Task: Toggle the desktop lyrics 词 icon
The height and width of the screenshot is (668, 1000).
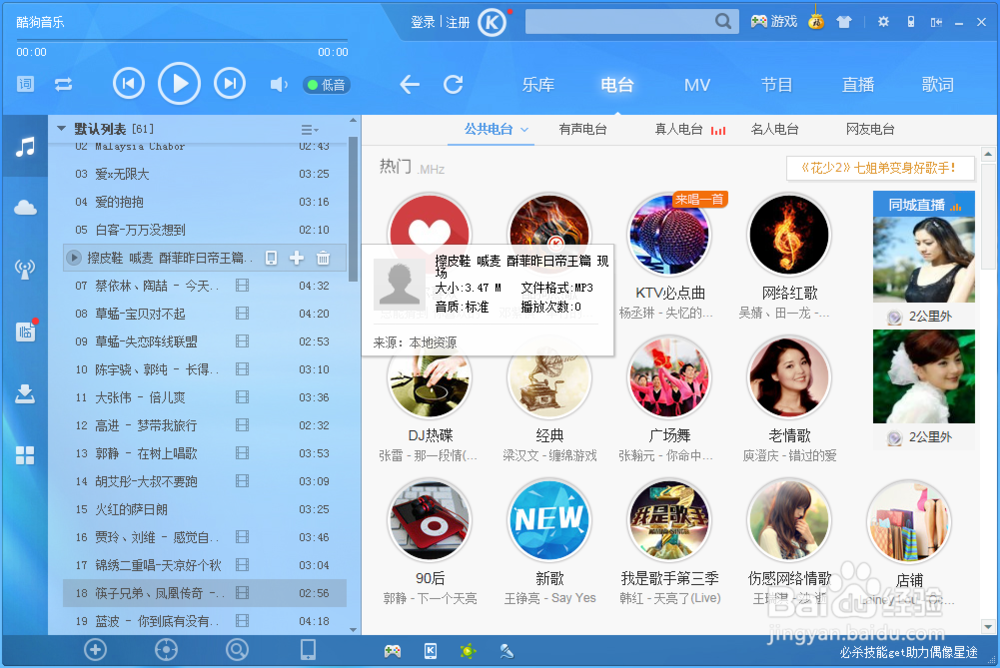Action: click(x=26, y=84)
